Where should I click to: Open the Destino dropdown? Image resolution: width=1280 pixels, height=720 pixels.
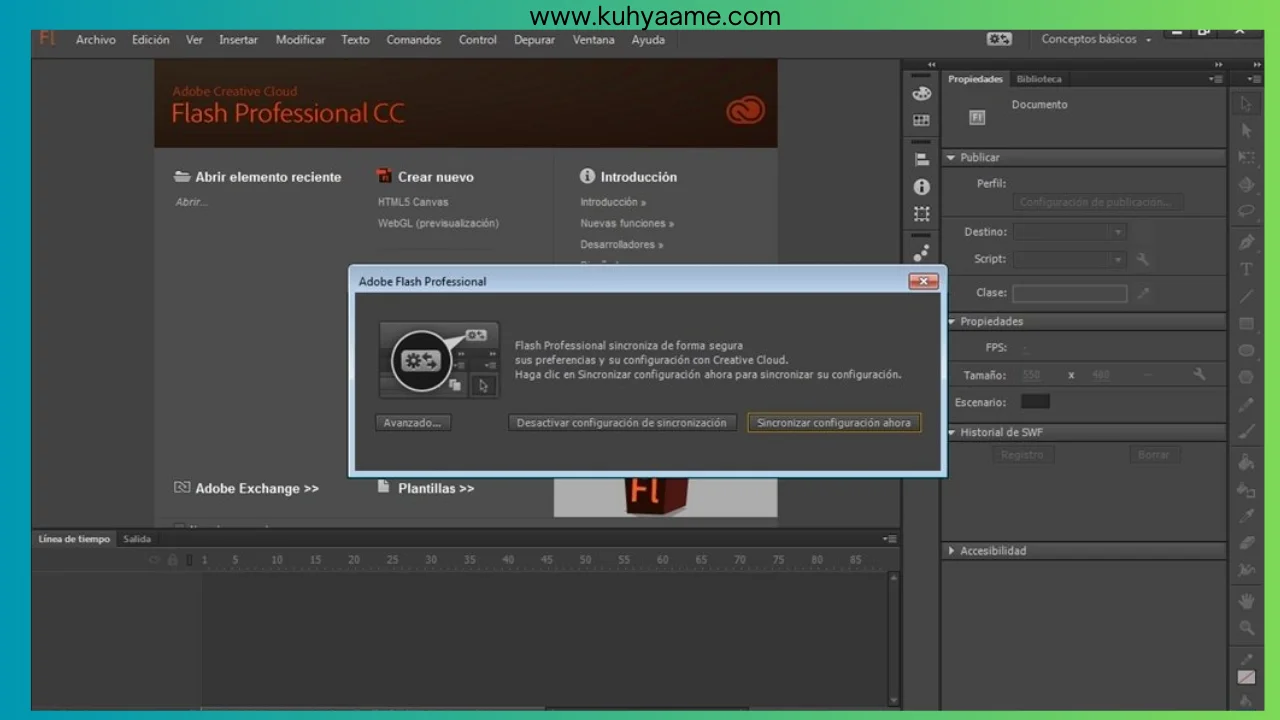tap(1069, 231)
